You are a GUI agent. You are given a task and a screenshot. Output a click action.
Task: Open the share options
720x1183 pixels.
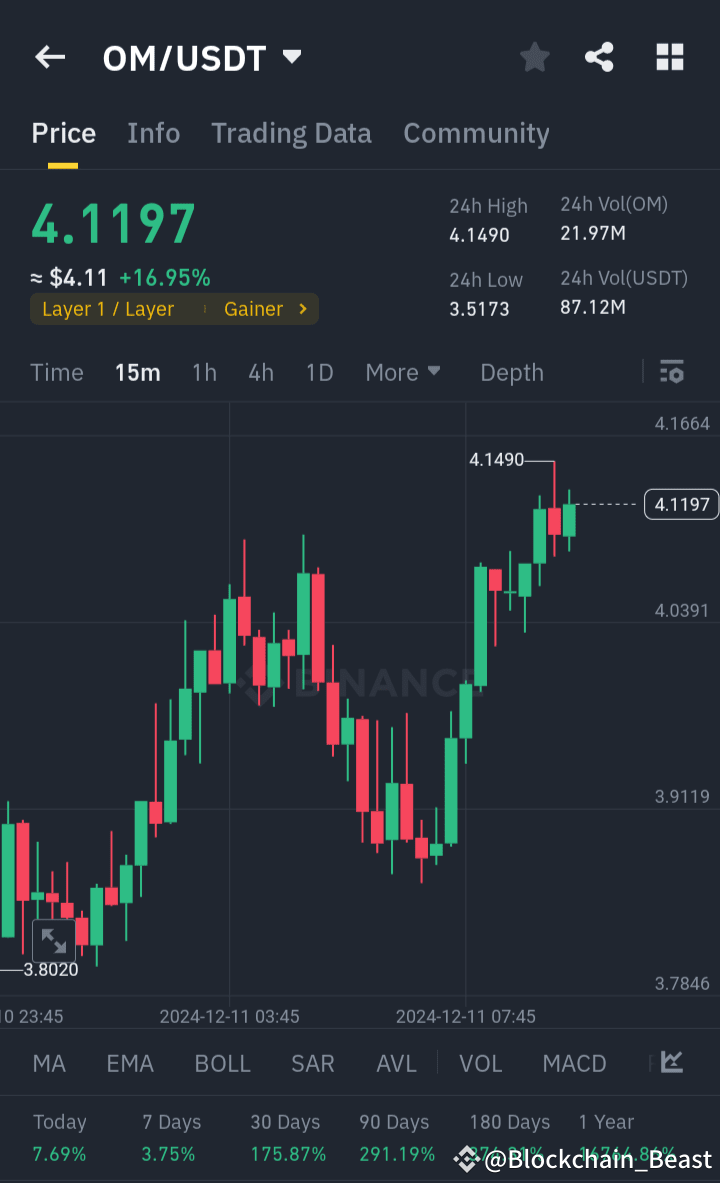599,57
